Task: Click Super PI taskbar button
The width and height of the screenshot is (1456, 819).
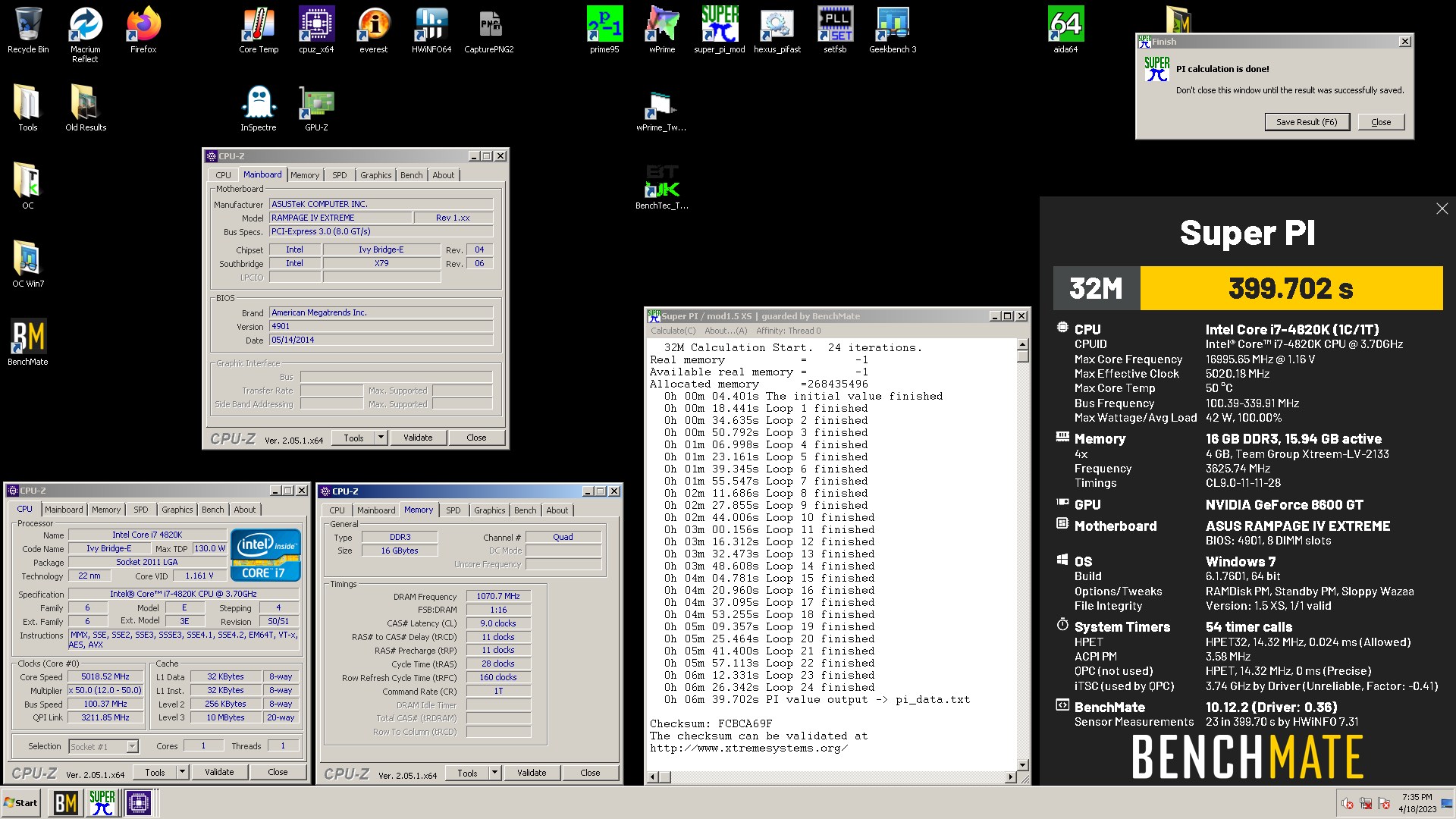Action: coord(102,803)
